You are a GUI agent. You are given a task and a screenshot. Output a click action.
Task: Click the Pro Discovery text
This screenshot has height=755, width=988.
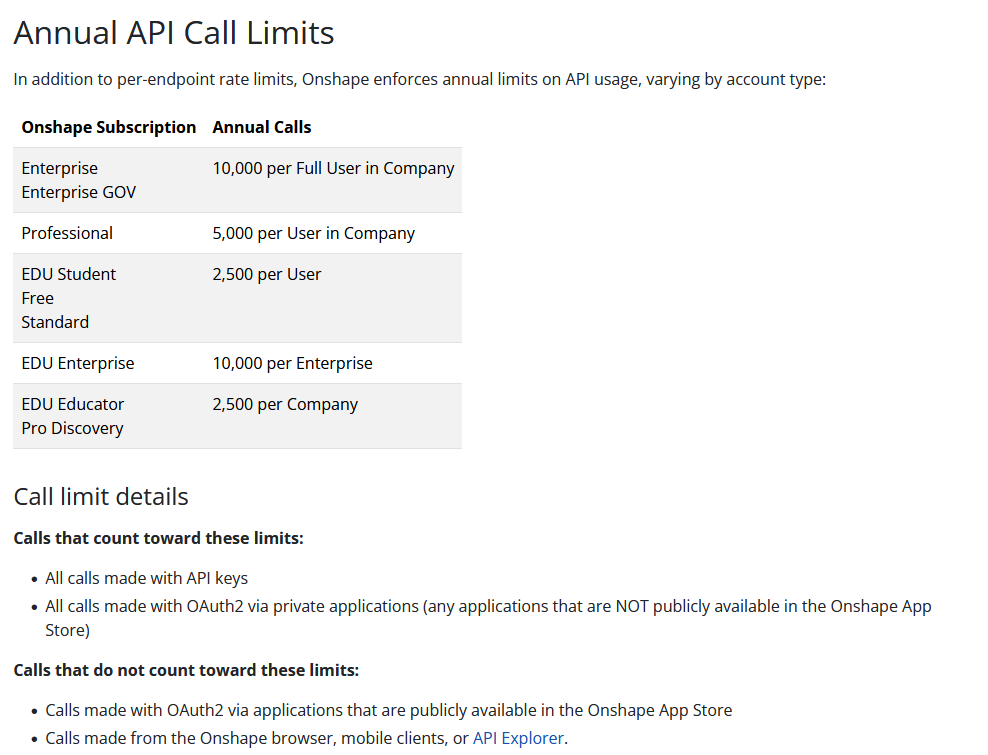[72, 428]
